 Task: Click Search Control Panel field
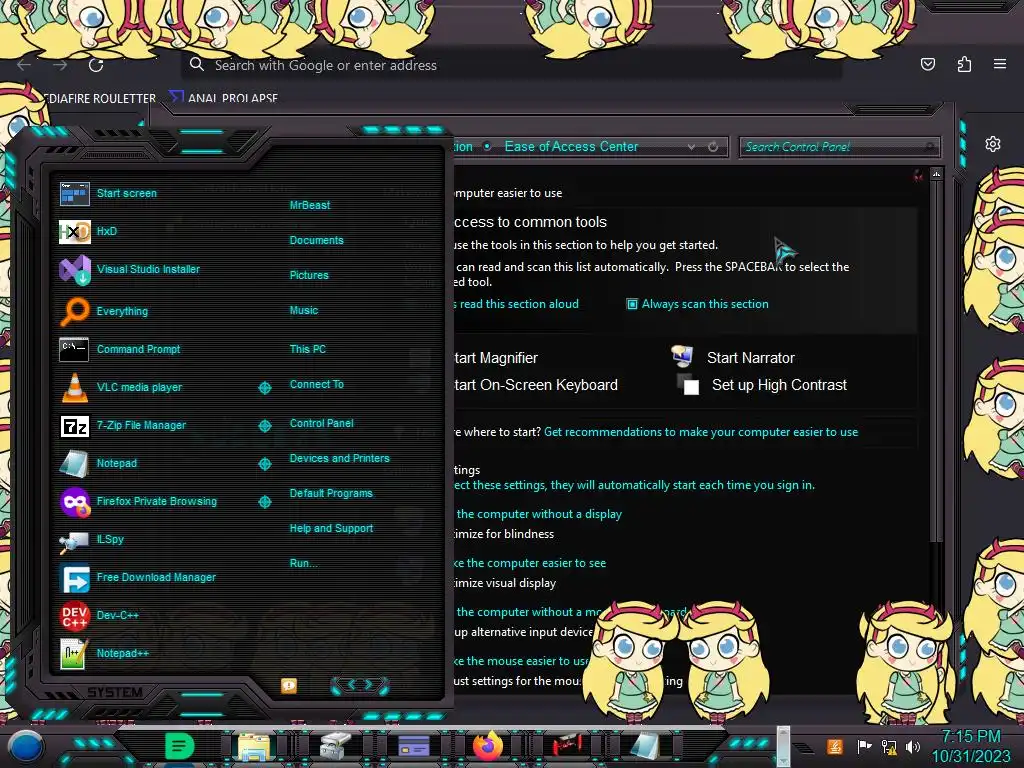click(x=839, y=147)
